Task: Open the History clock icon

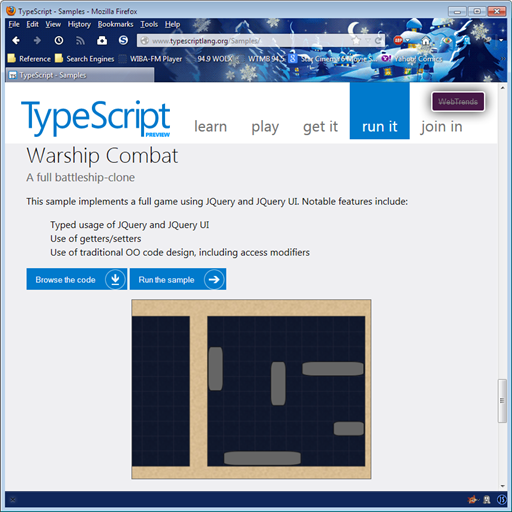Action: [x=59, y=41]
